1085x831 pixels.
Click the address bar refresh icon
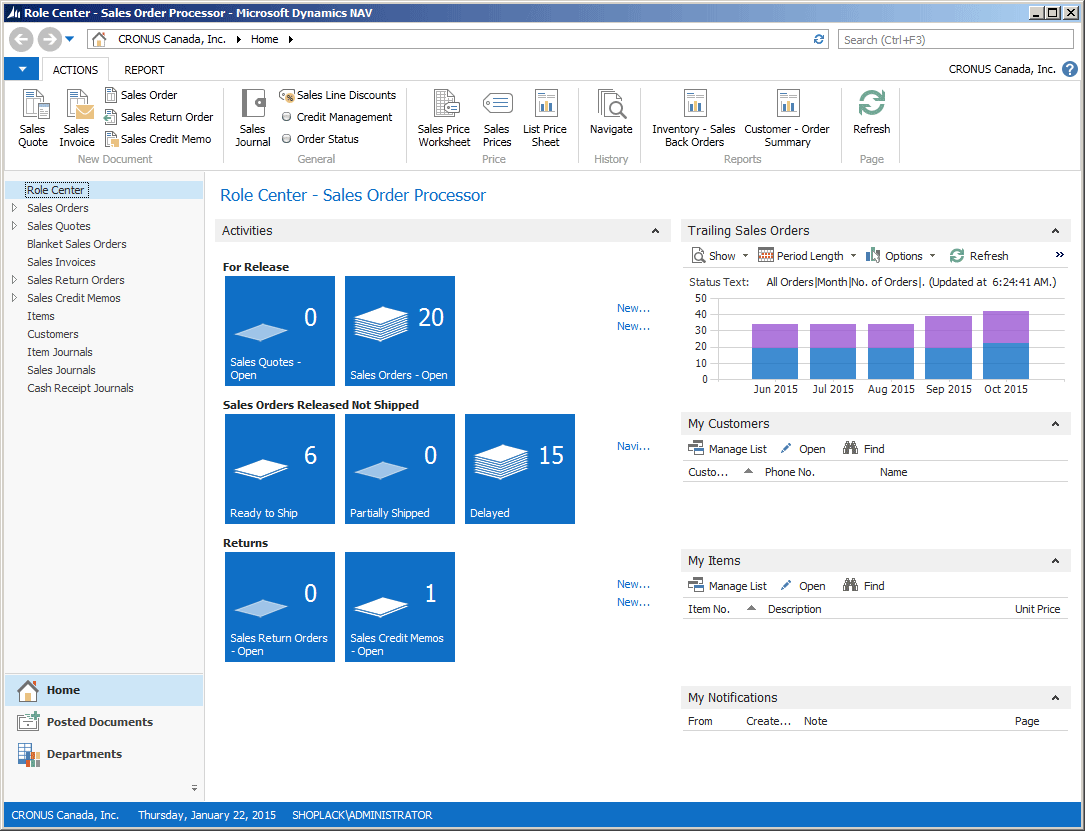pyautogui.click(x=819, y=39)
